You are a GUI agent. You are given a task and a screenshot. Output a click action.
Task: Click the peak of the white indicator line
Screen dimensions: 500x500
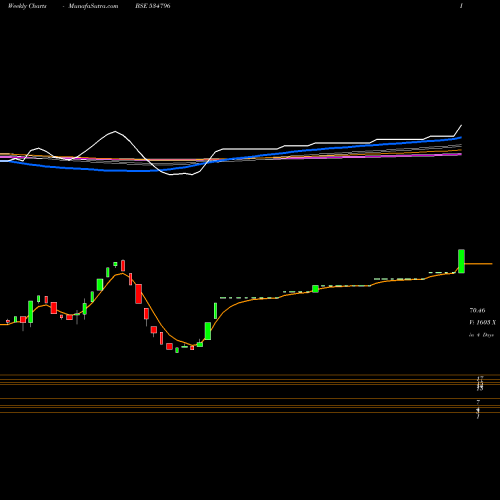pyautogui.click(x=115, y=131)
